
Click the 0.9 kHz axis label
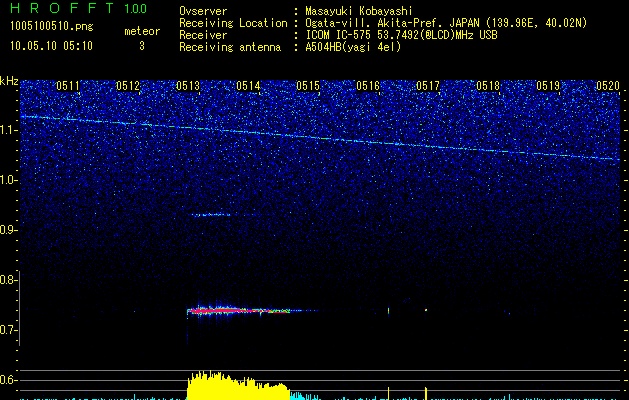click(x=9, y=230)
